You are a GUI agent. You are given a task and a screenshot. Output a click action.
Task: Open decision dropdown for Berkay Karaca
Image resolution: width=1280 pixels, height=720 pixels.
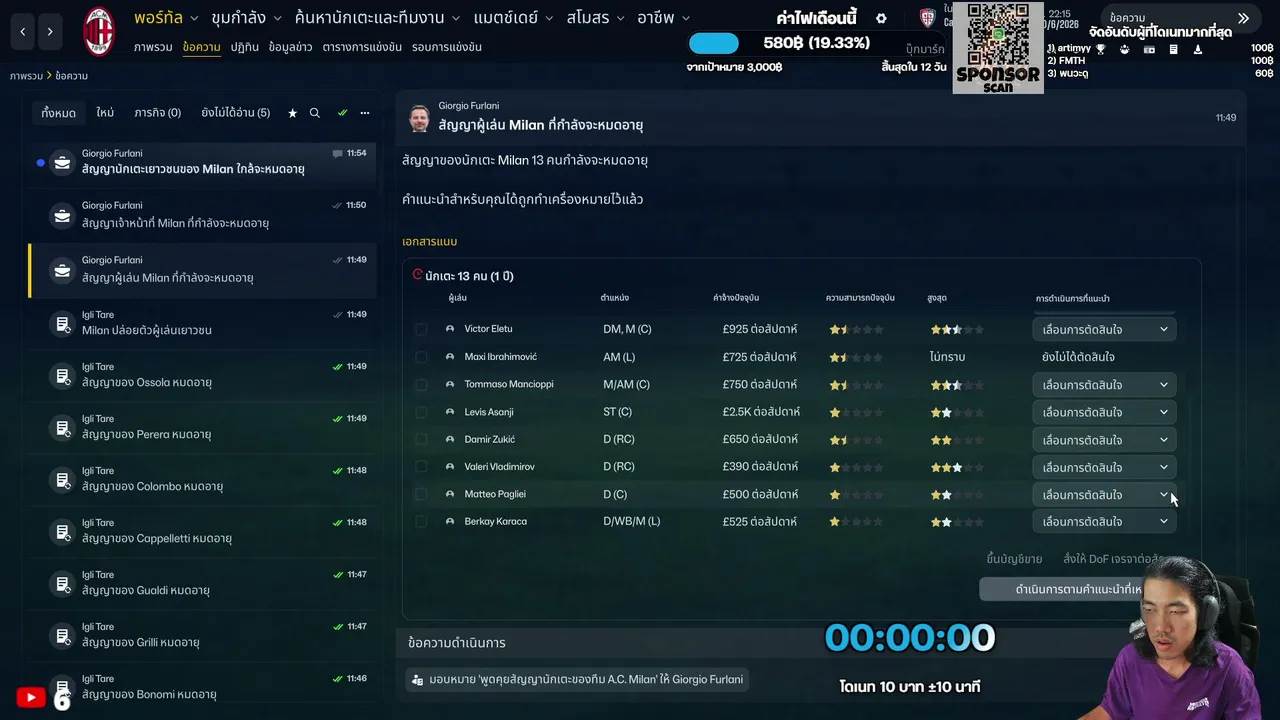[1104, 522]
